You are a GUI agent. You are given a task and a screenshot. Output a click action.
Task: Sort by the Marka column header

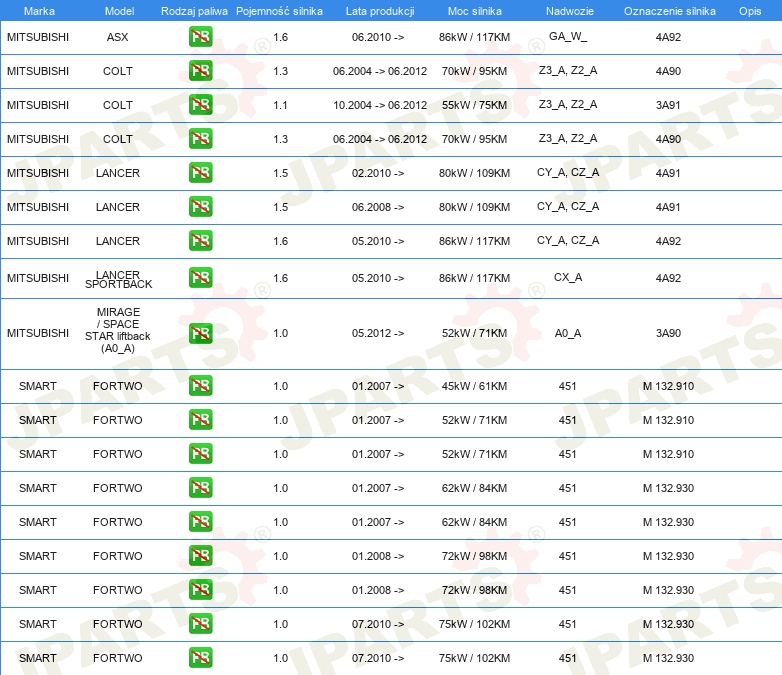point(38,10)
